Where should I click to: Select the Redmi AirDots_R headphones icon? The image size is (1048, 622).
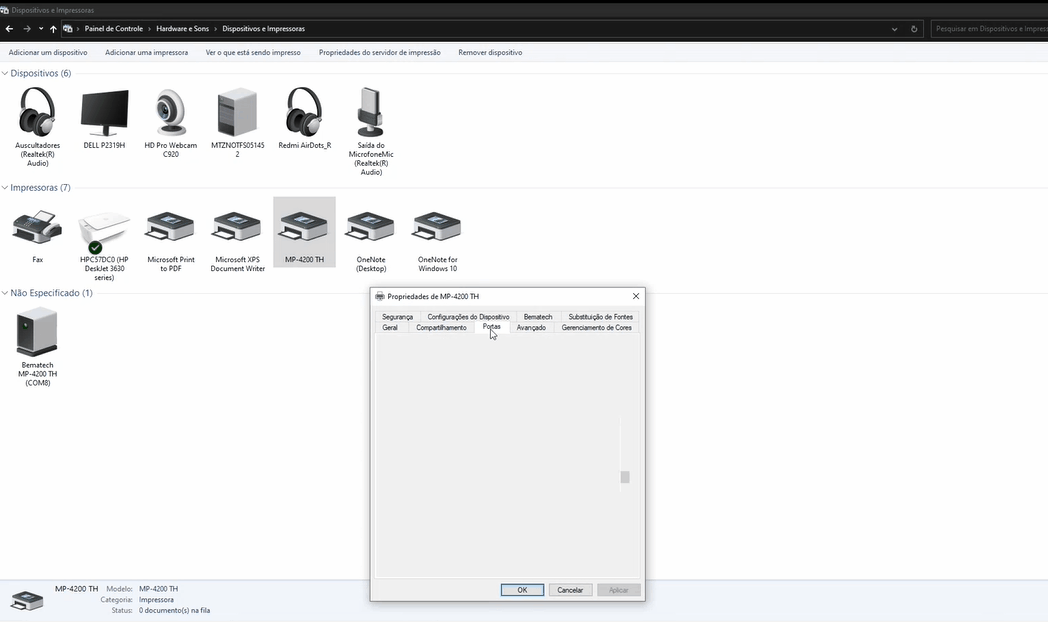(304, 112)
